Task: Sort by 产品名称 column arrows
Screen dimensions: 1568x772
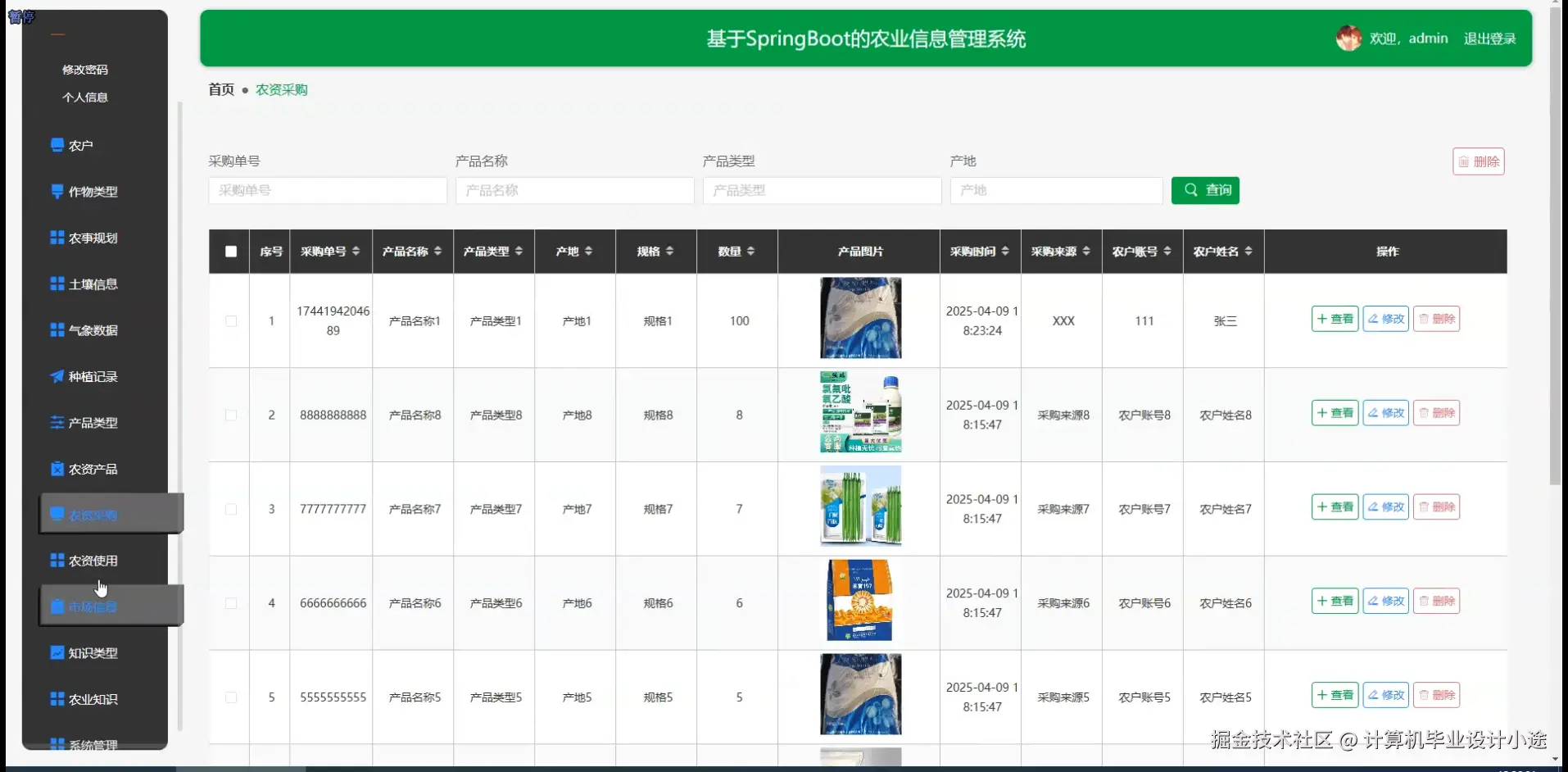Action: tap(437, 251)
